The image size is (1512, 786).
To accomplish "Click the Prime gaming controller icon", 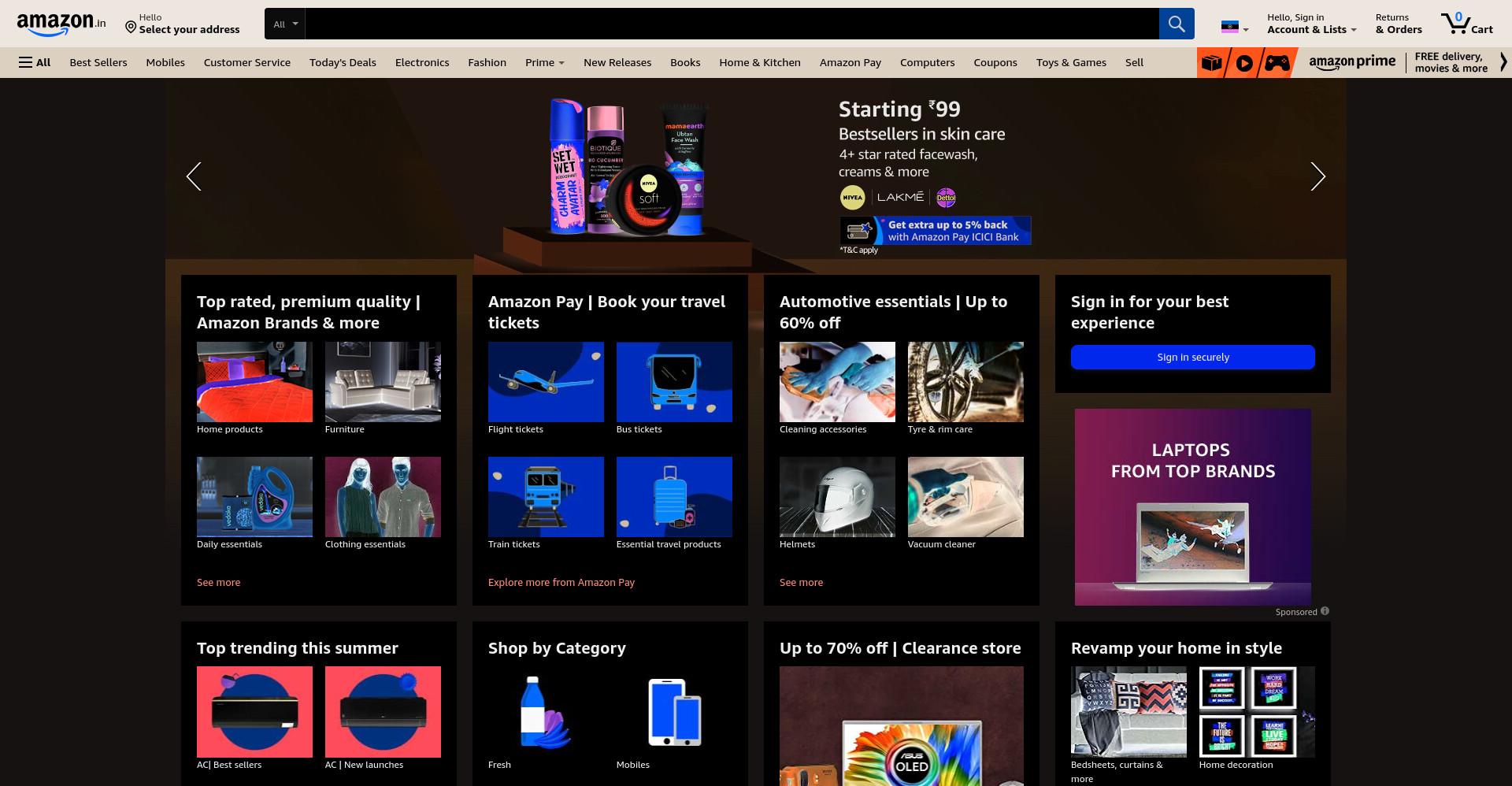I will [1277, 63].
